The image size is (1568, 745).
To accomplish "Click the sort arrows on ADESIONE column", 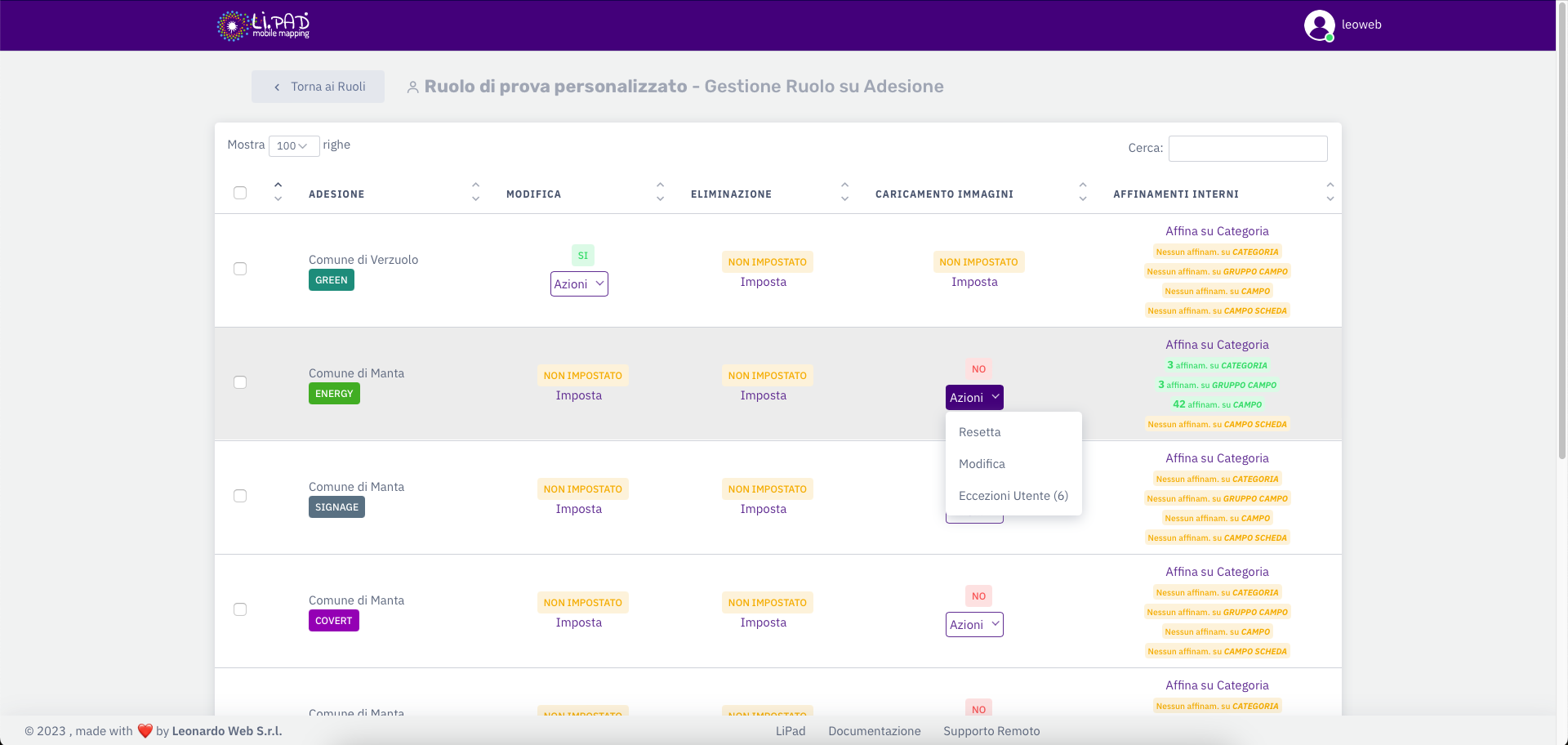I will coord(475,192).
